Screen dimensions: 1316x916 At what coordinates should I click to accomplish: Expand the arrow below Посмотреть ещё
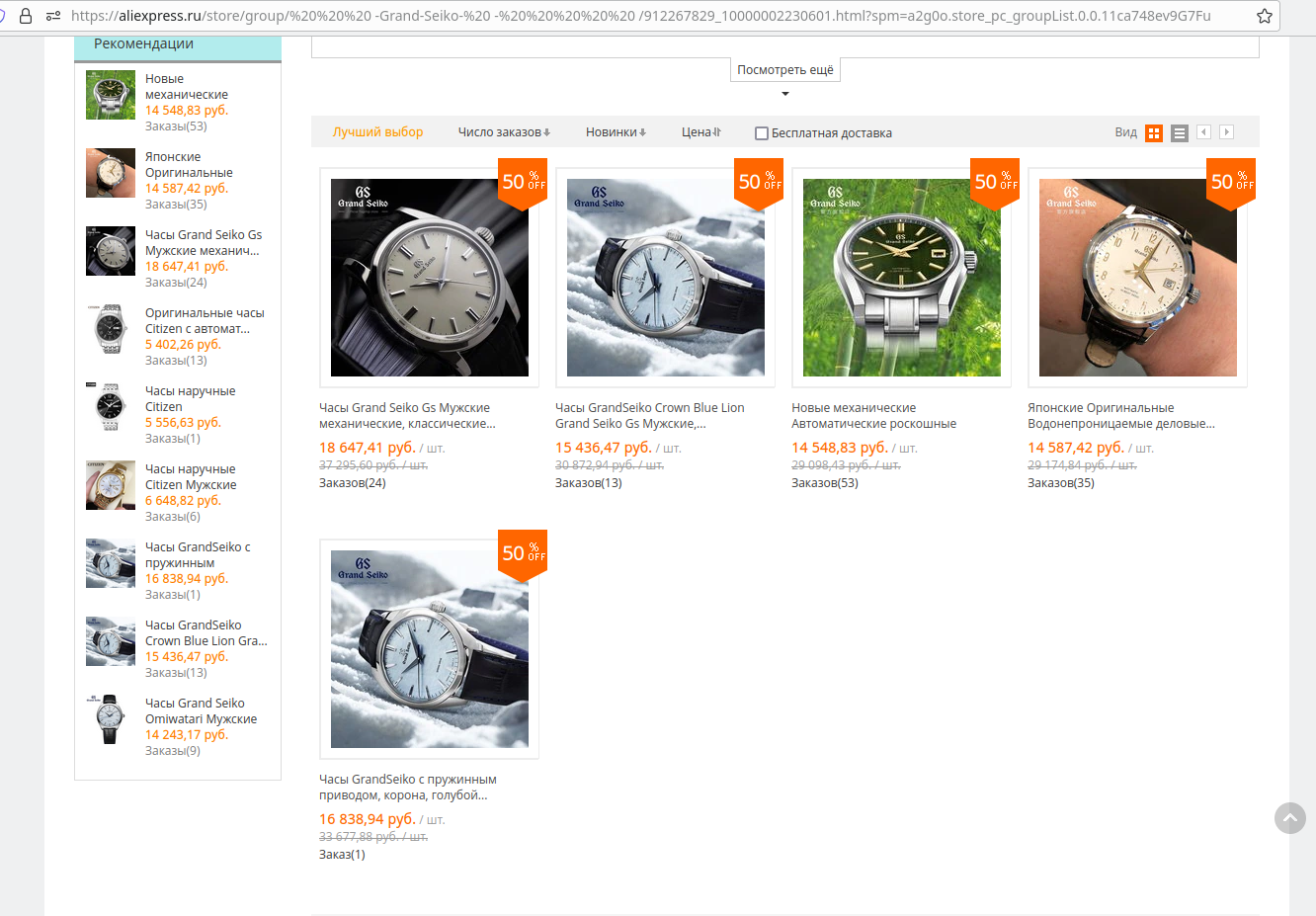[785, 94]
